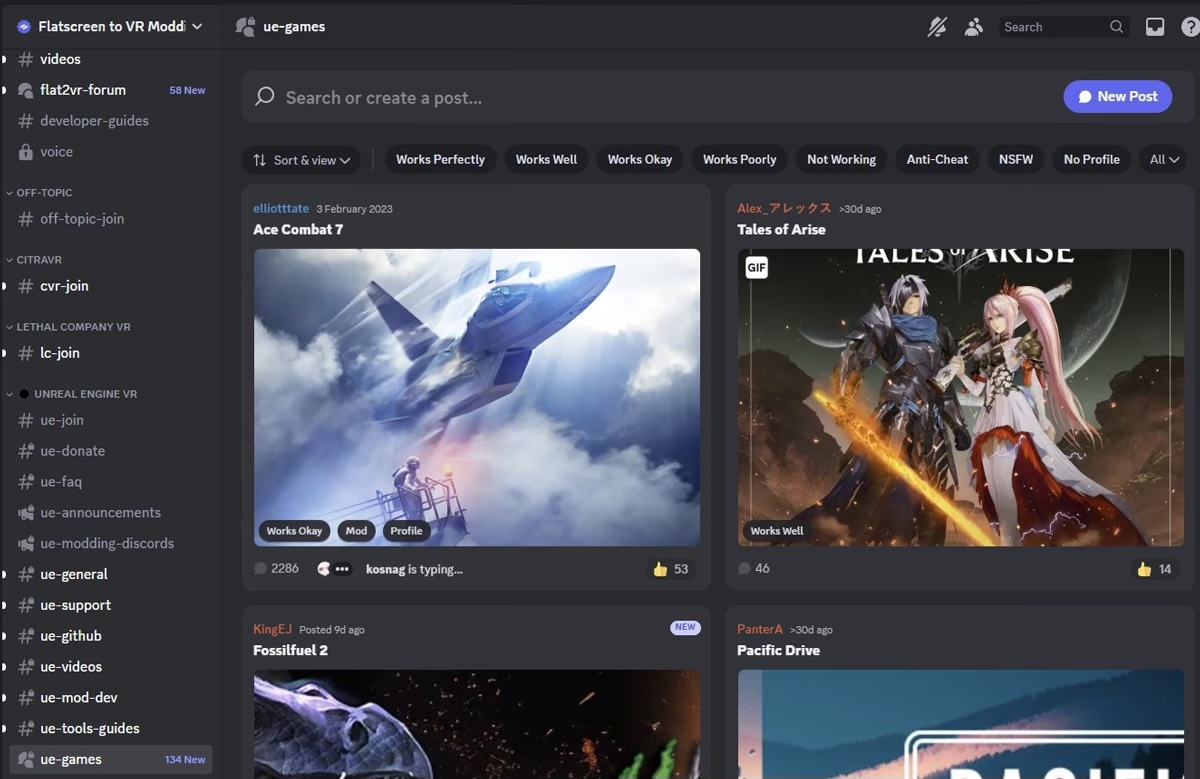The width and height of the screenshot is (1200, 779).
Task: Click the author name elliotttate
Action: [281, 209]
